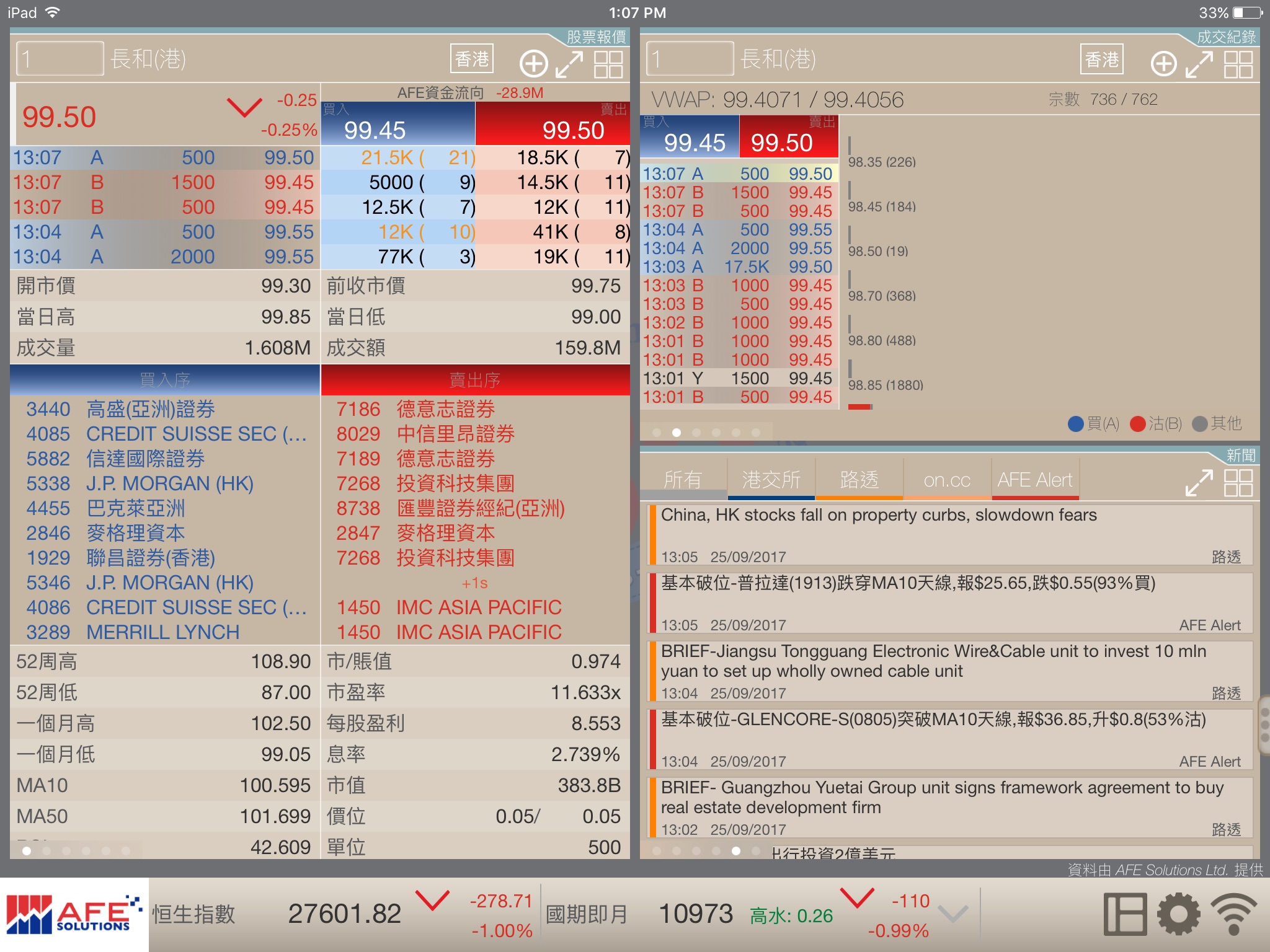Select bid broker 3289 MERRILL LYNCH
The width and height of the screenshot is (1270, 952).
tap(165, 632)
